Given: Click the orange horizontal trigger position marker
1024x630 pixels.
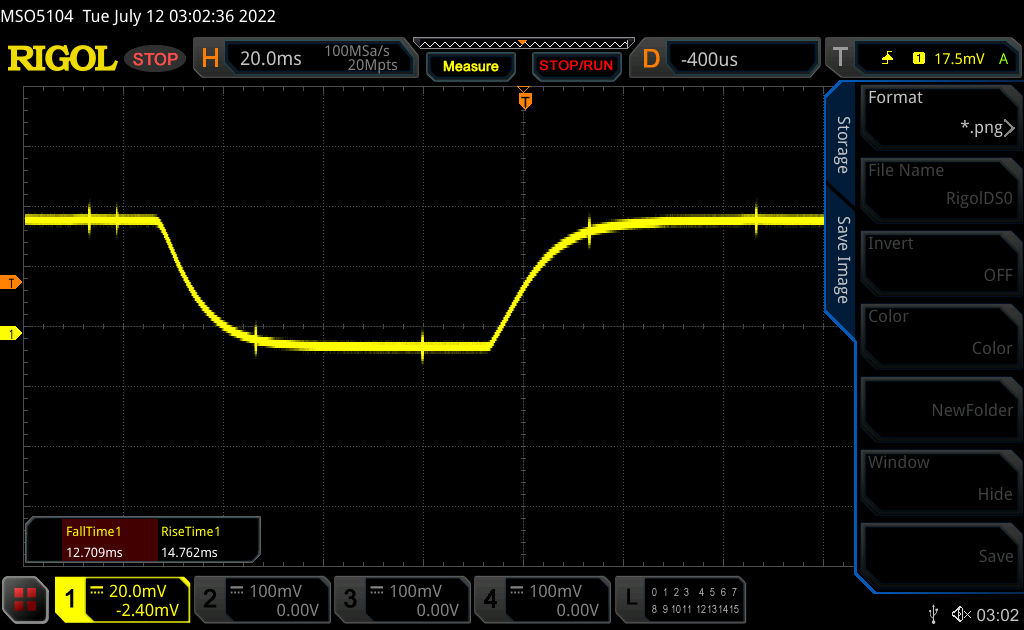Looking at the screenshot, I should point(525,100).
